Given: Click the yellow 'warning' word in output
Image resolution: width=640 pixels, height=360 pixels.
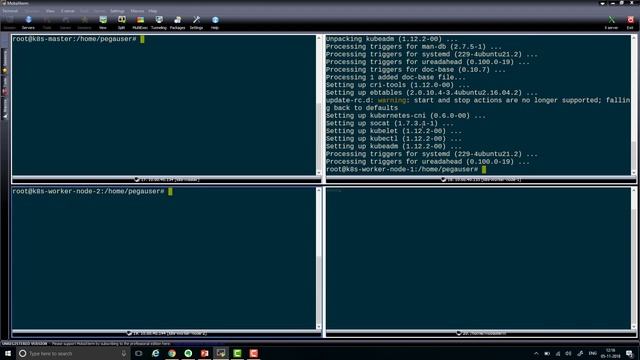Looking at the screenshot, I should click(x=392, y=100).
